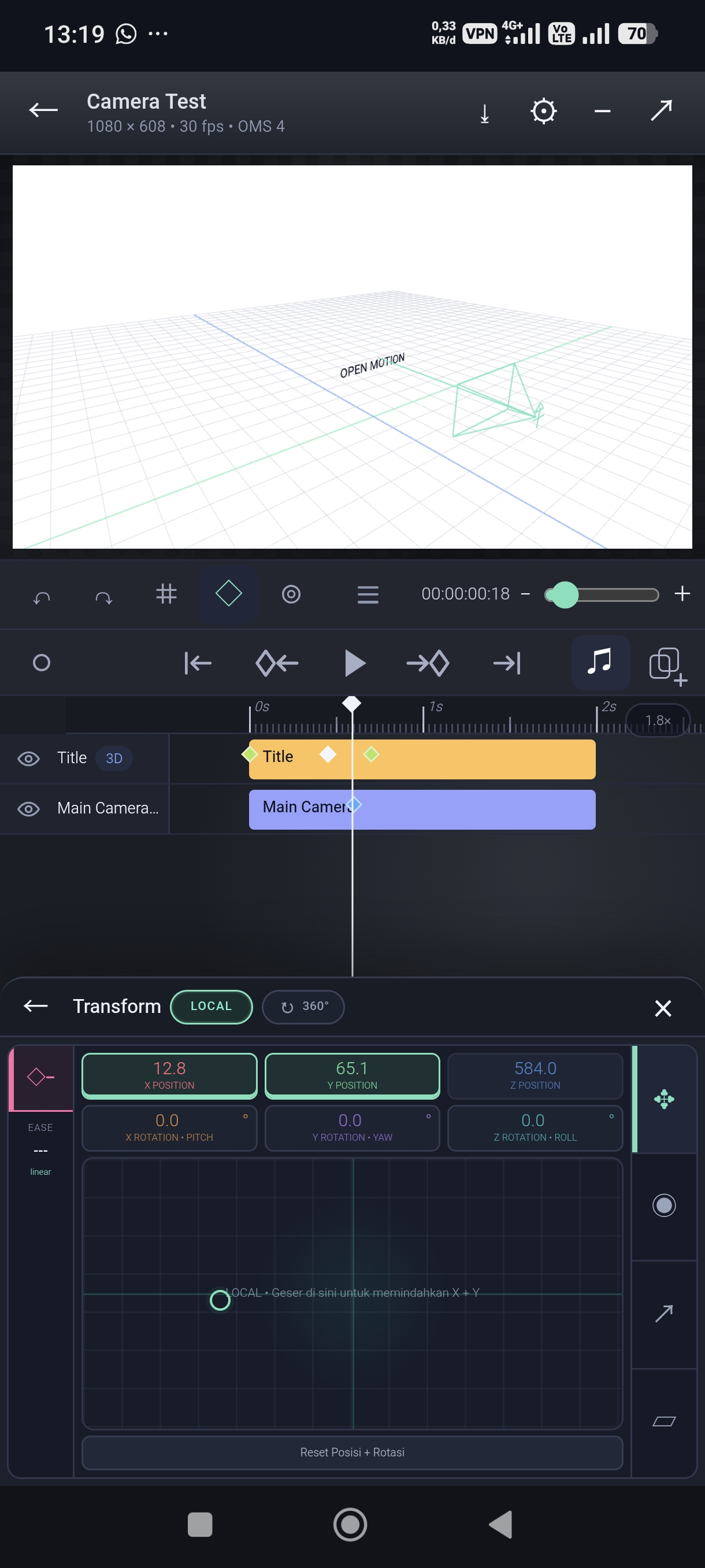Open project settings gear icon
The image size is (705, 1568).
pyautogui.click(x=543, y=112)
